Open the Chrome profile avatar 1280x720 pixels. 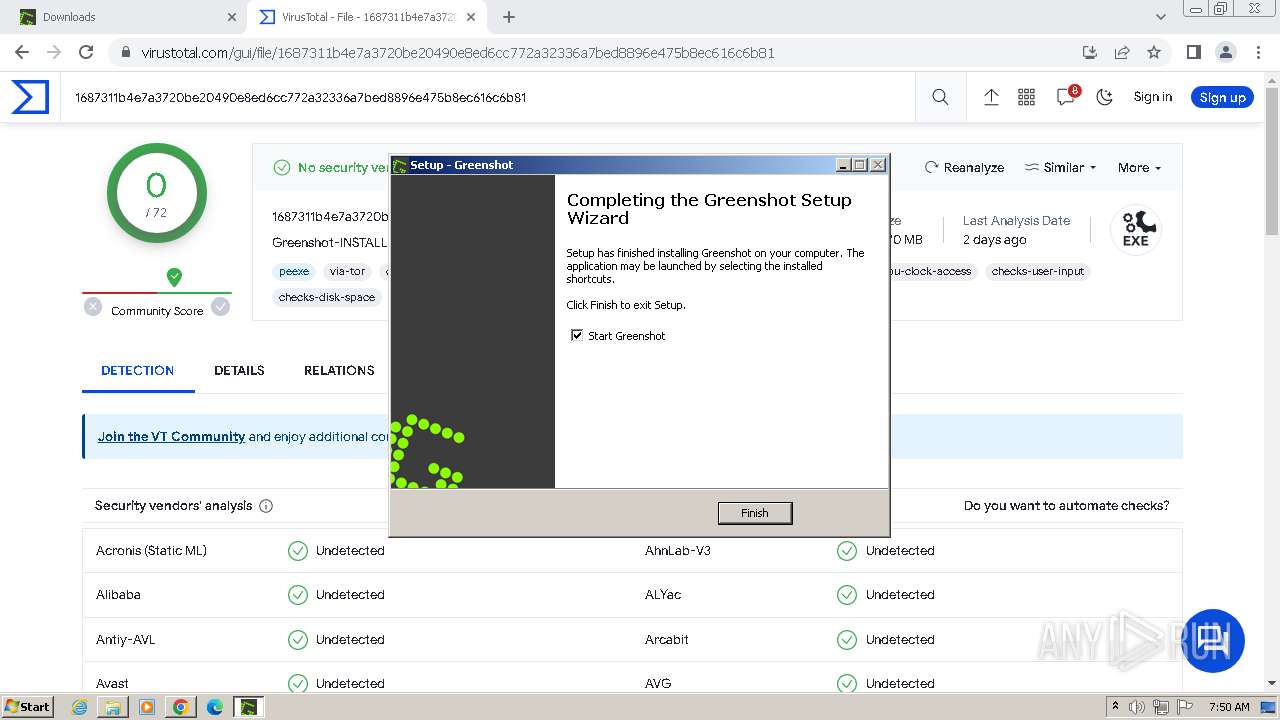[1225, 52]
